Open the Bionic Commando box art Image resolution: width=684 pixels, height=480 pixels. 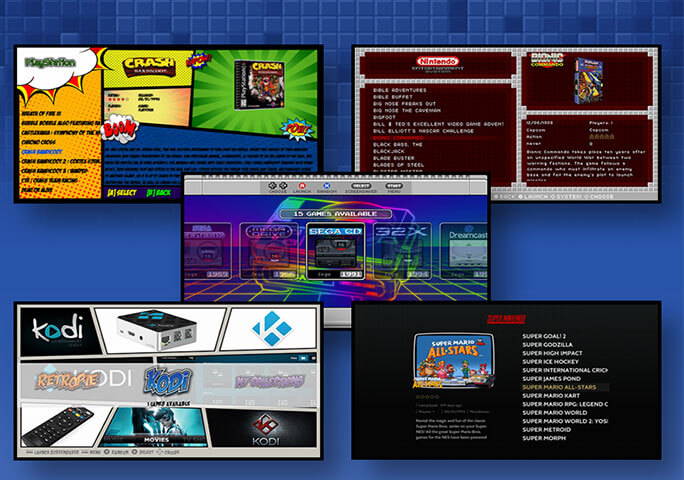(589, 80)
